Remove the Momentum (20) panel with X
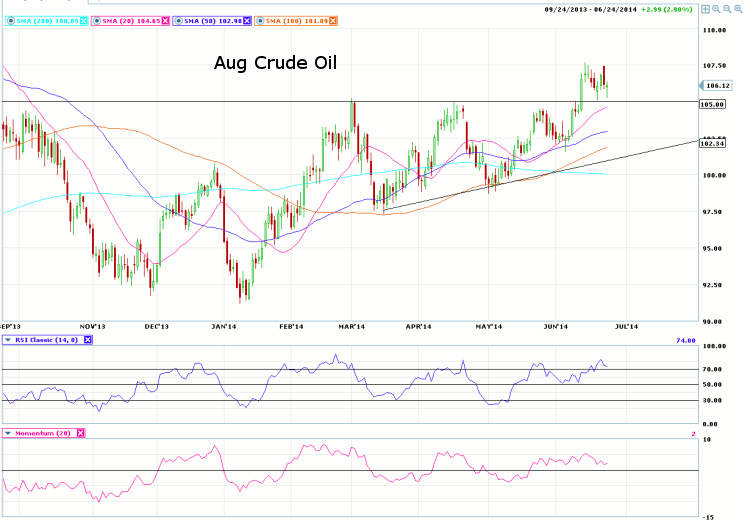The width and height of the screenshot is (750, 522). (x=80, y=433)
